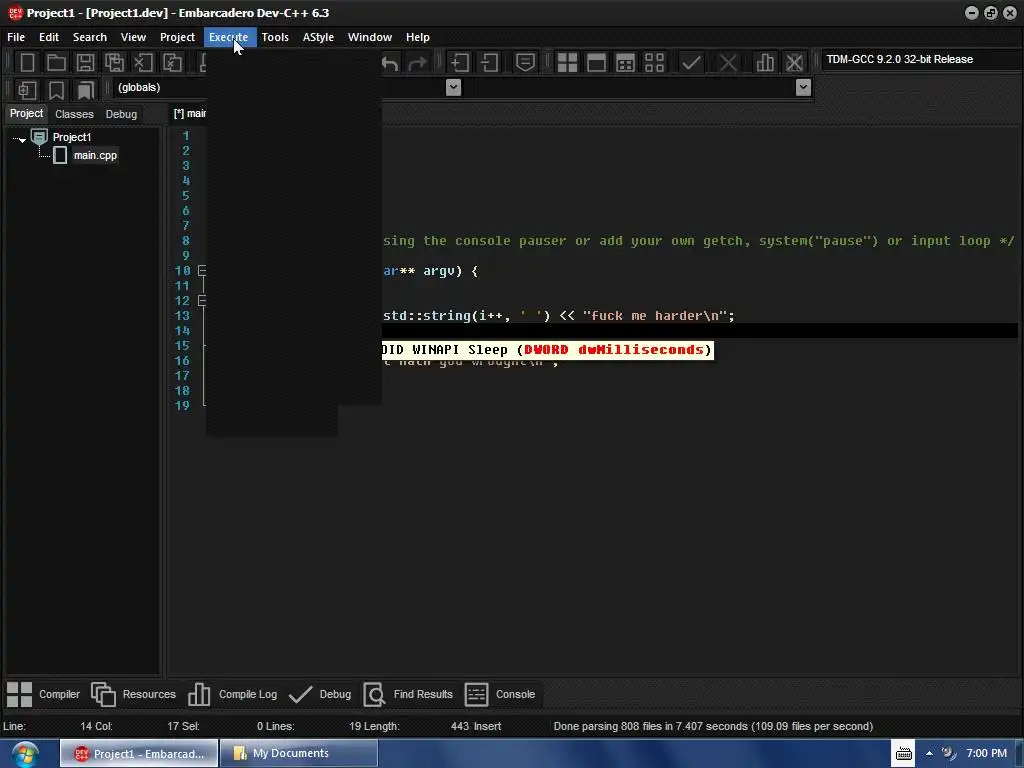Save the current file via toolbar

click(x=85, y=63)
